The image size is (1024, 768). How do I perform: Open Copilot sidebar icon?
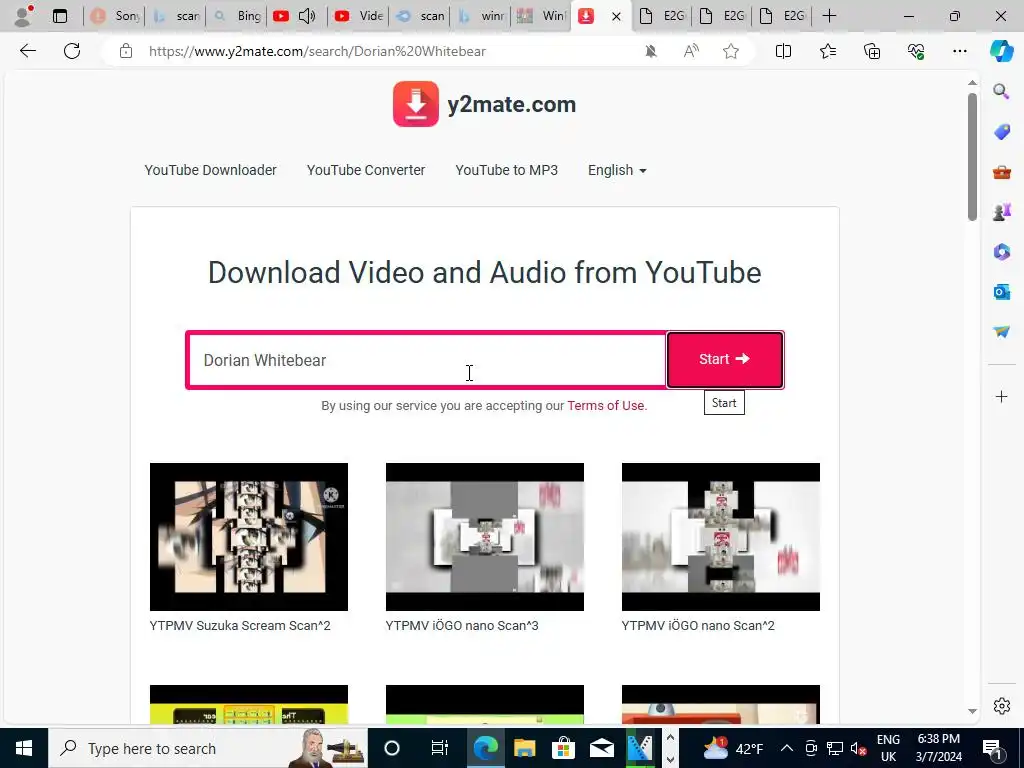click(1001, 51)
